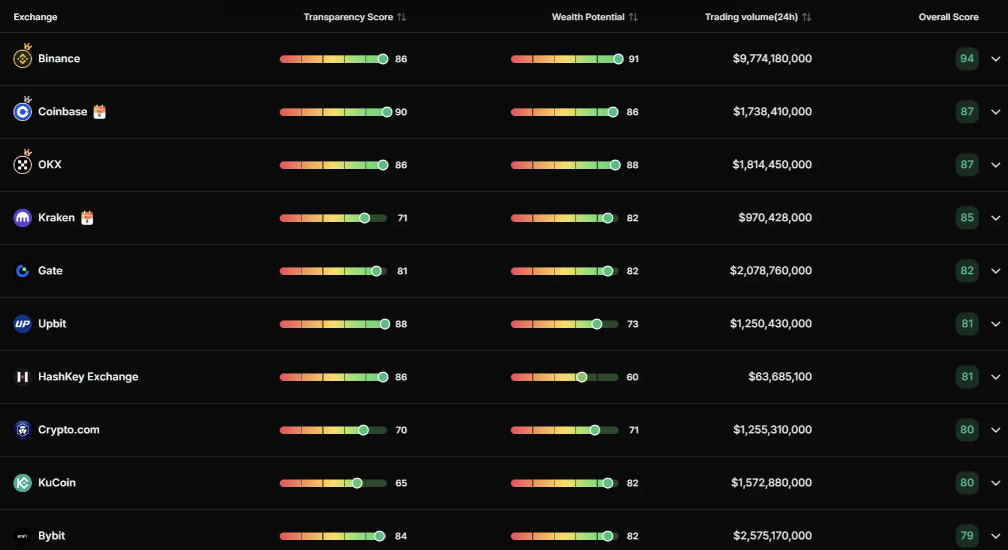
Task: Click the $970,428,000 trading volume
Action: coord(775,218)
